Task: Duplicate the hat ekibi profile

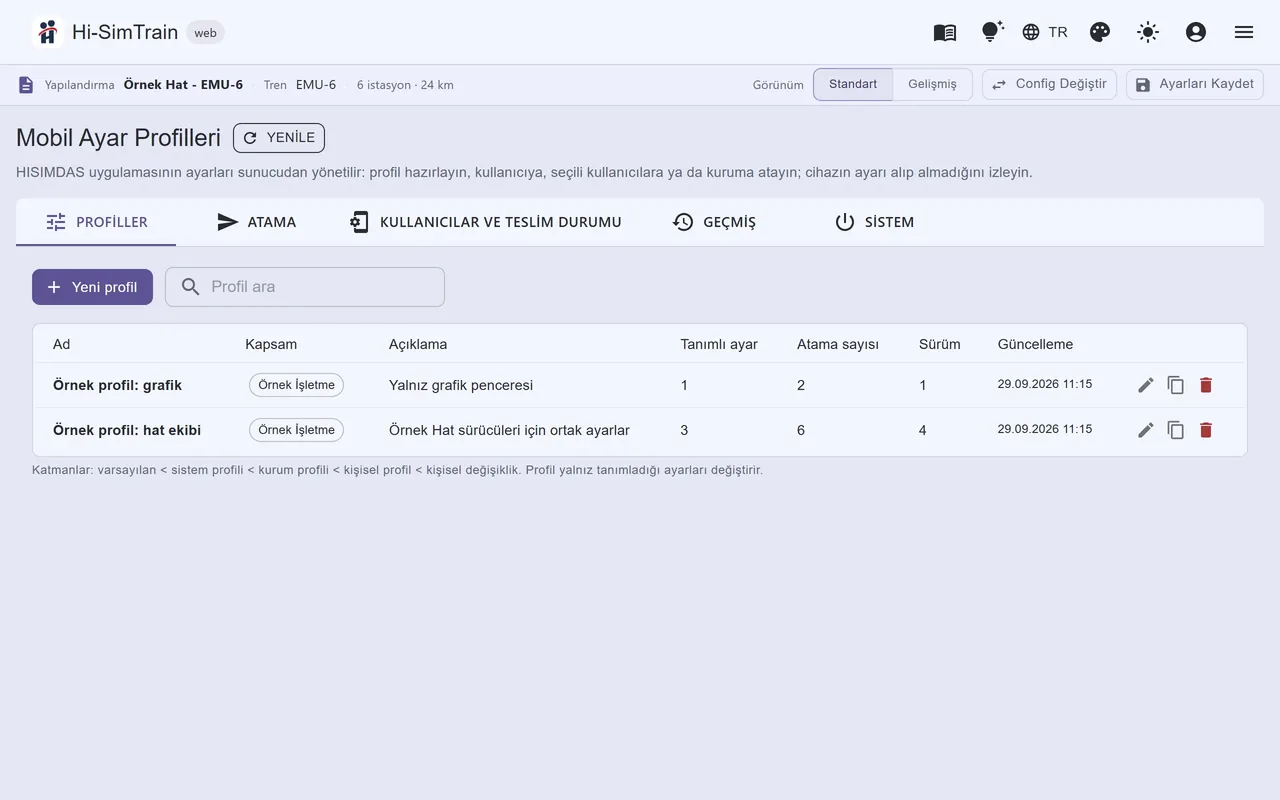Action: [1176, 430]
